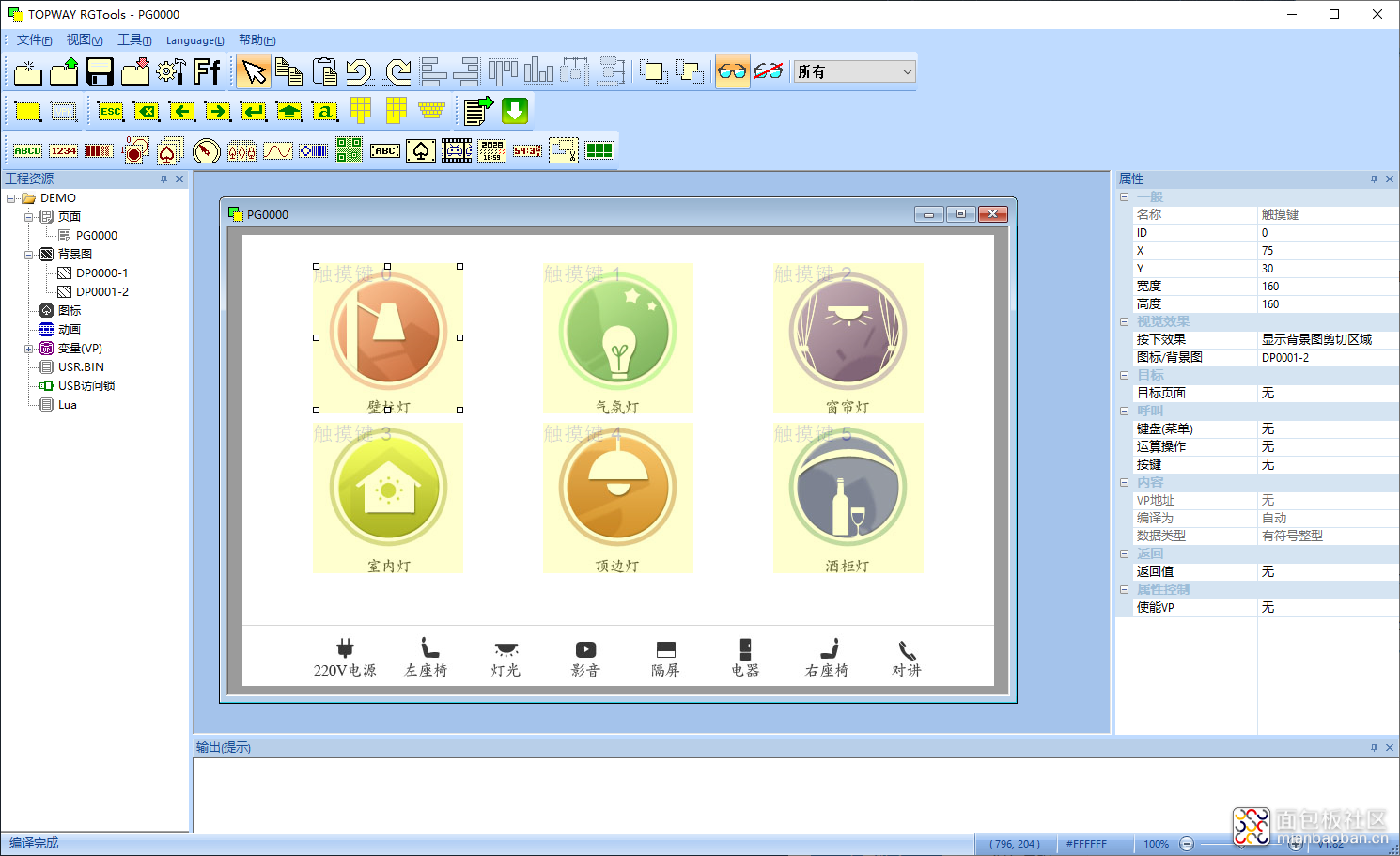The width and height of the screenshot is (1400, 856).
Task: Collapse the DEMO project tree node
Action: pos(11,198)
